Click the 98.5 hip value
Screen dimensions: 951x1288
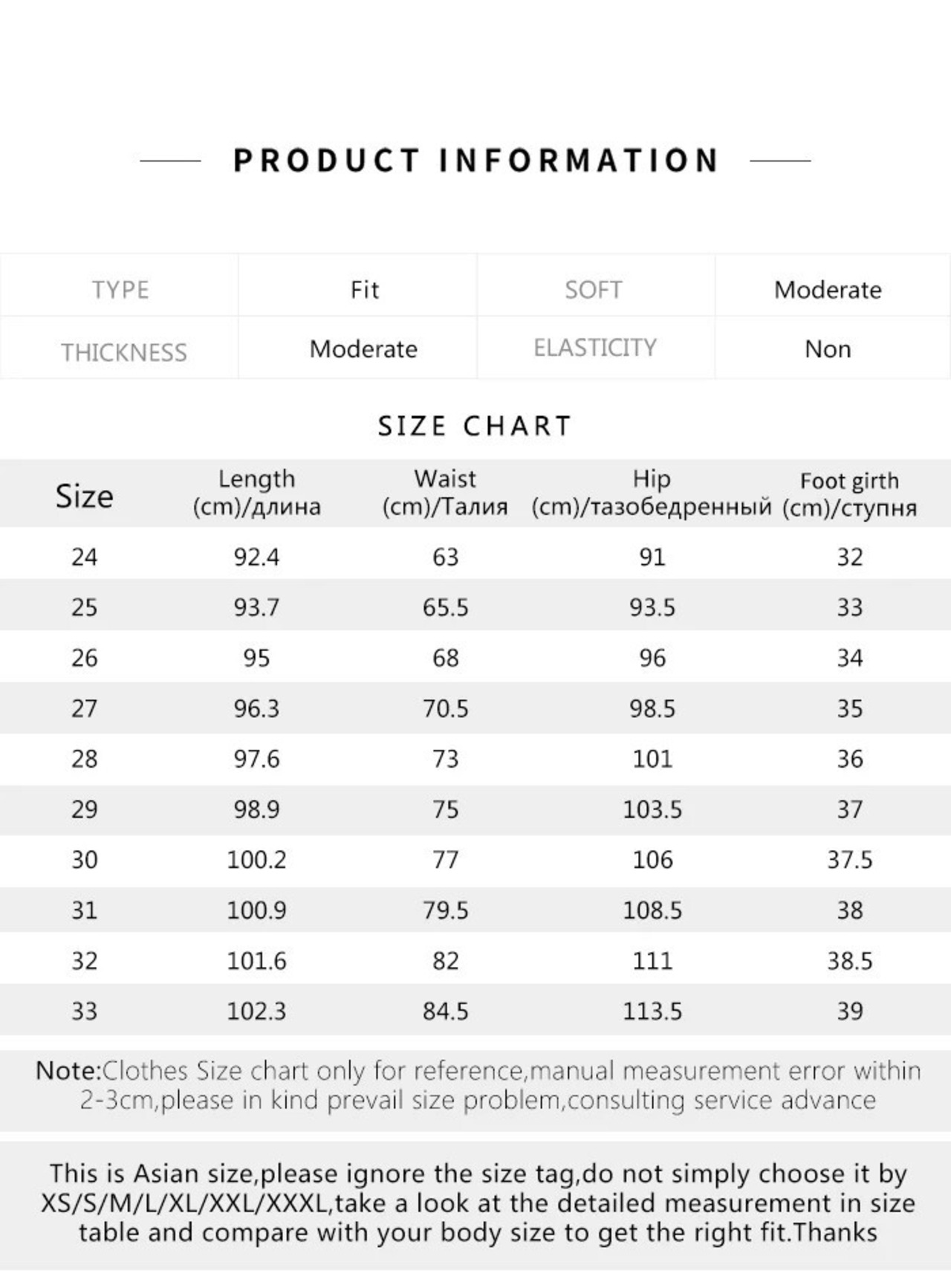(652, 708)
